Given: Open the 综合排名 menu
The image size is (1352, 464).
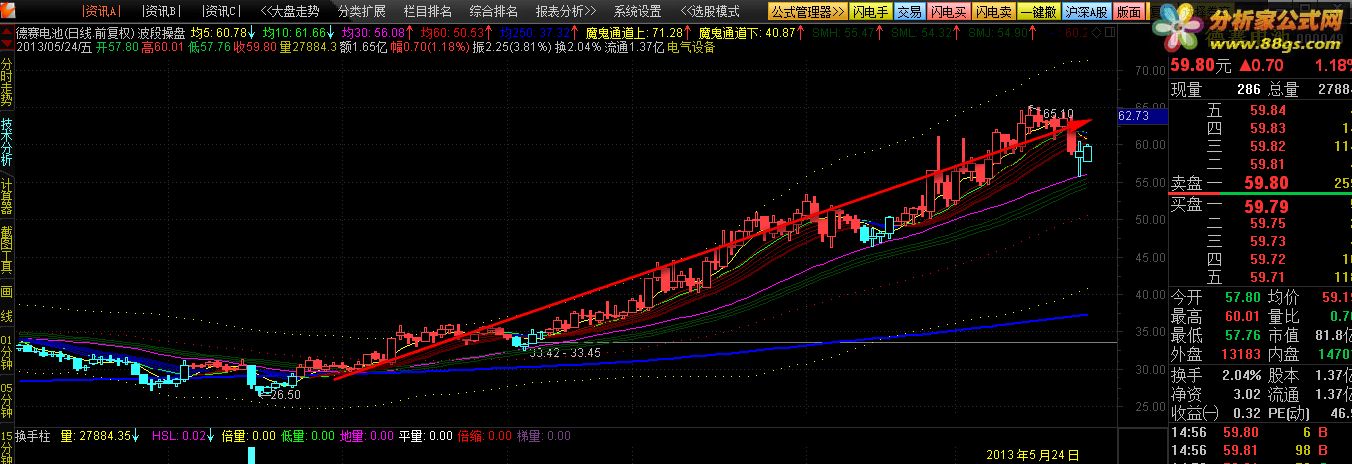Looking at the screenshot, I should (x=493, y=12).
